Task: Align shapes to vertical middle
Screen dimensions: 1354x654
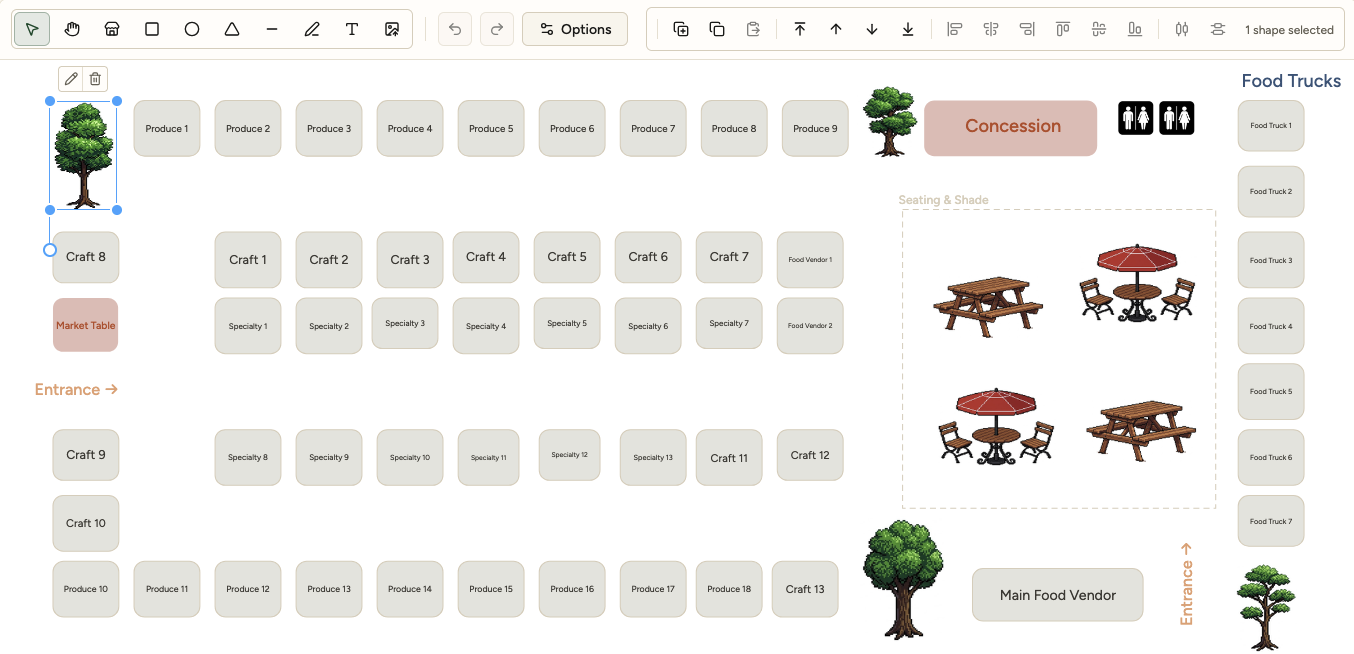Action: coord(1099,29)
